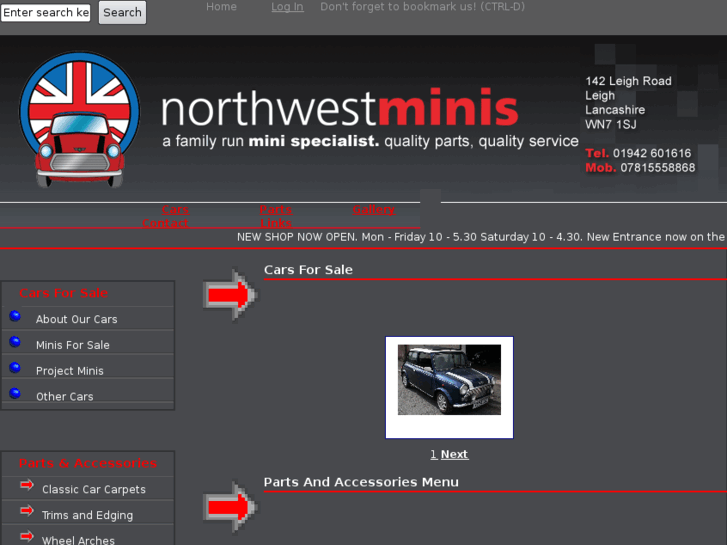Click the 142 Leigh Road address line
Screen dimensions: 727x545
628,81
